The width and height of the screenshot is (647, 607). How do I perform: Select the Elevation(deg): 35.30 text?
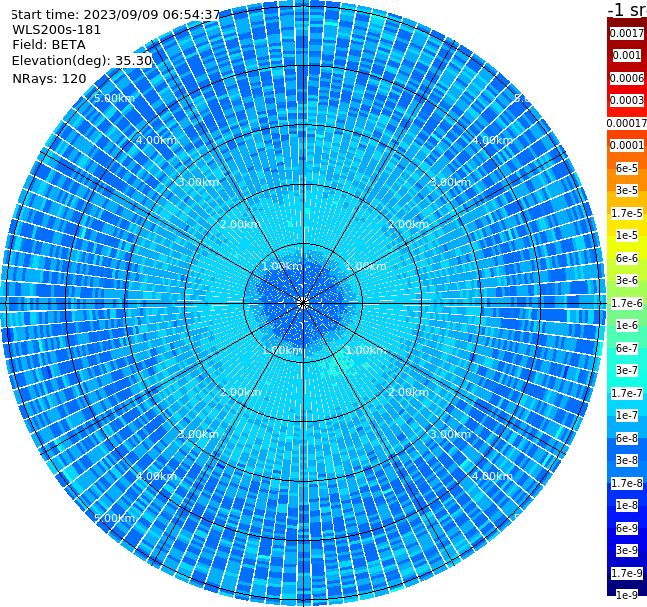[x=82, y=61]
